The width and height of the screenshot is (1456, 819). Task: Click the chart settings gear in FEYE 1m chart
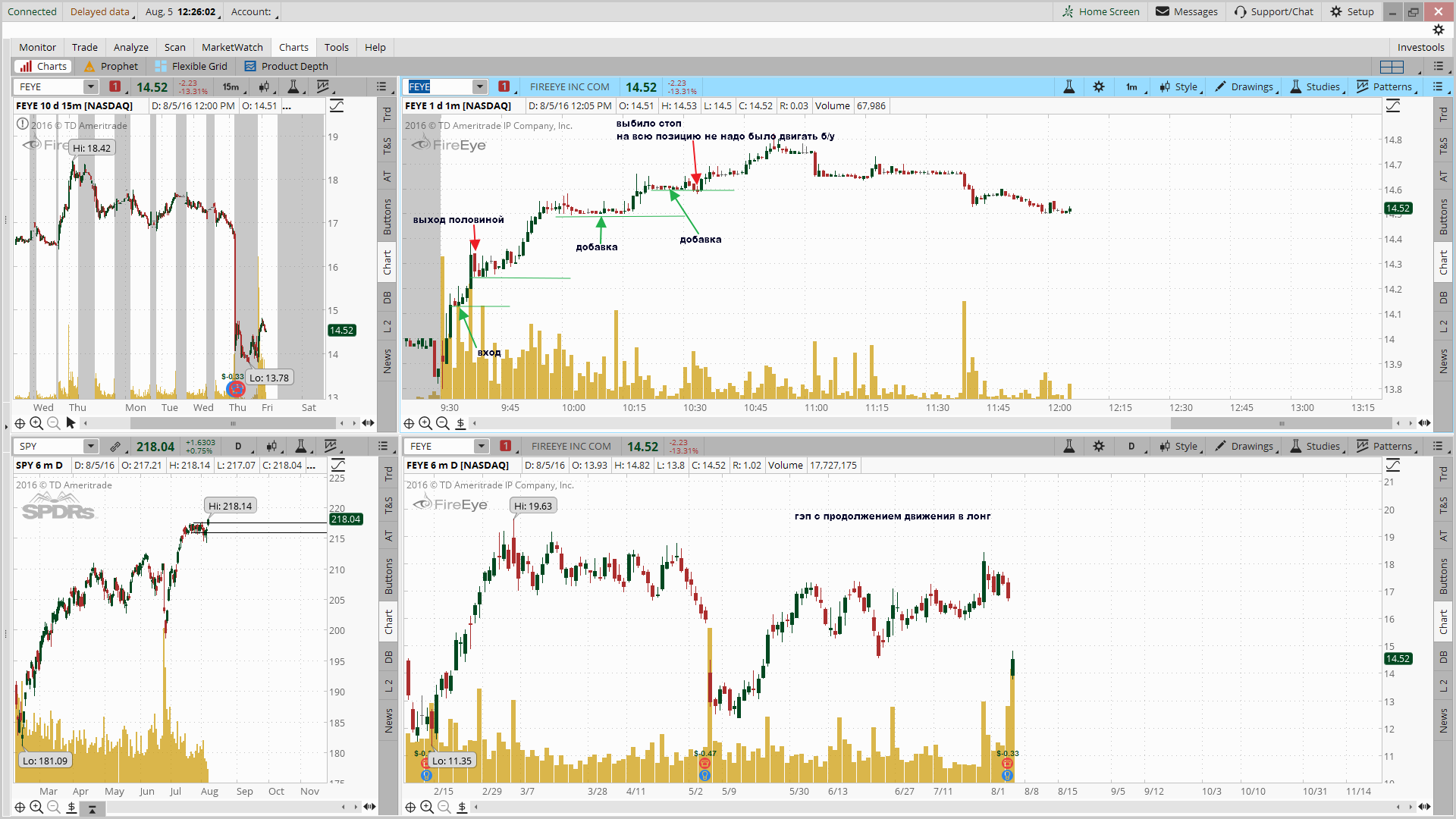(1099, 86)
